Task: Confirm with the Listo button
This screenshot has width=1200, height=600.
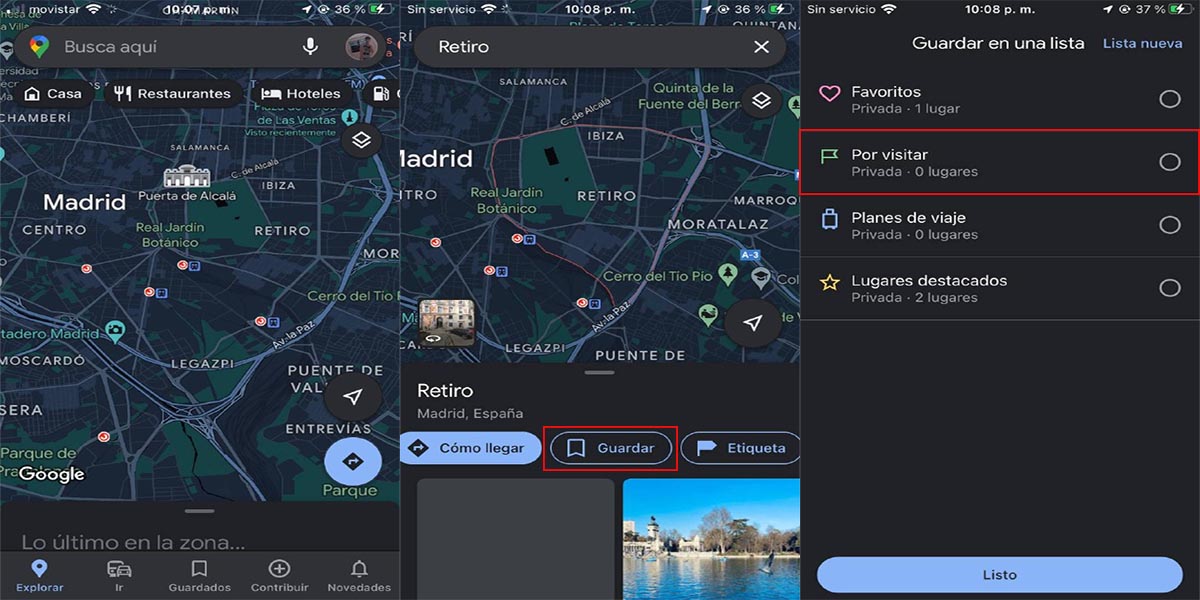Action: click(1000, 575)
